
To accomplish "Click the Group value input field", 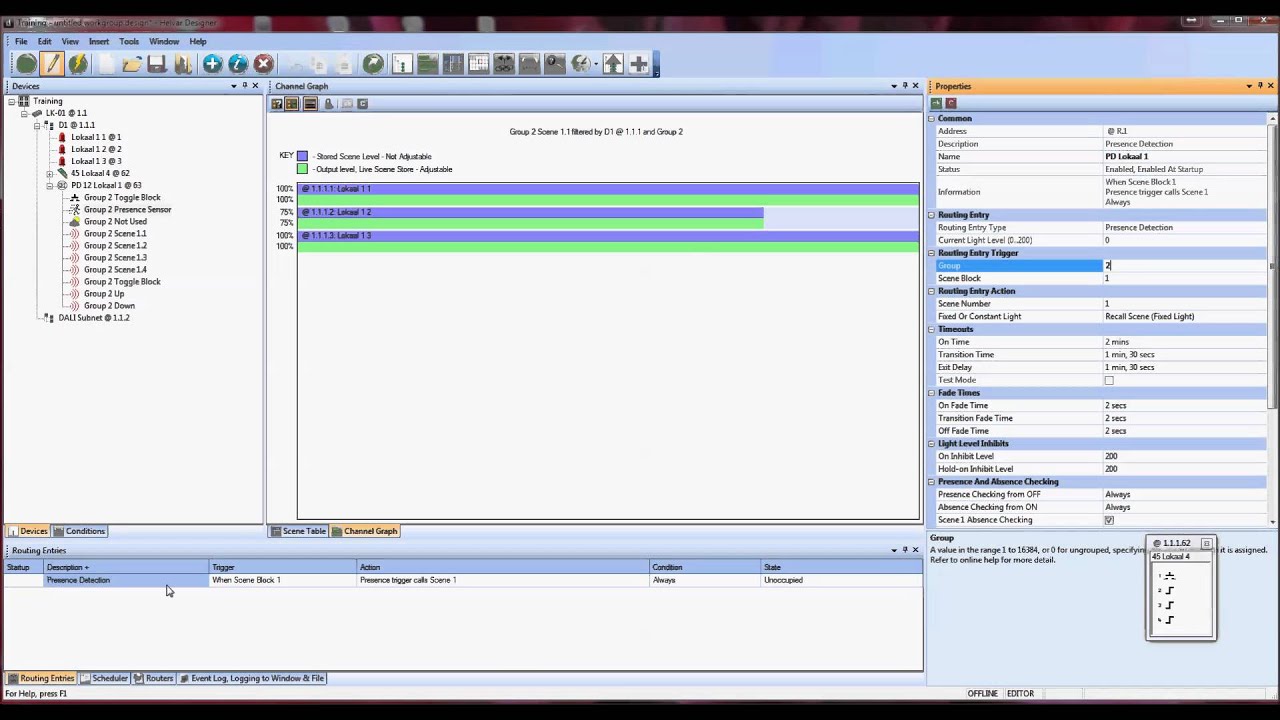I will 1185,265.
